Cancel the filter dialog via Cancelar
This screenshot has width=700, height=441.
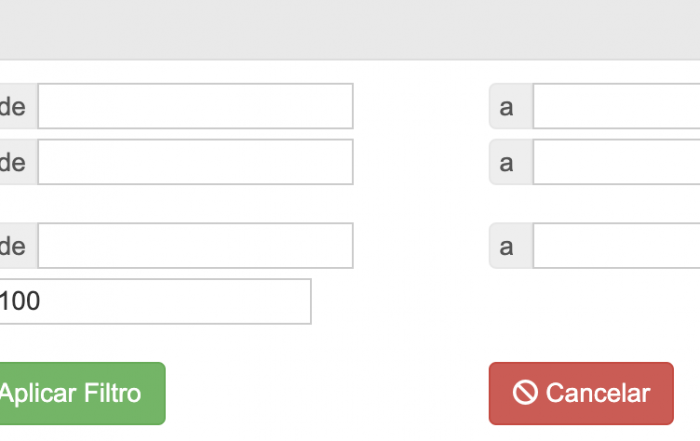(x=581, y=393)
